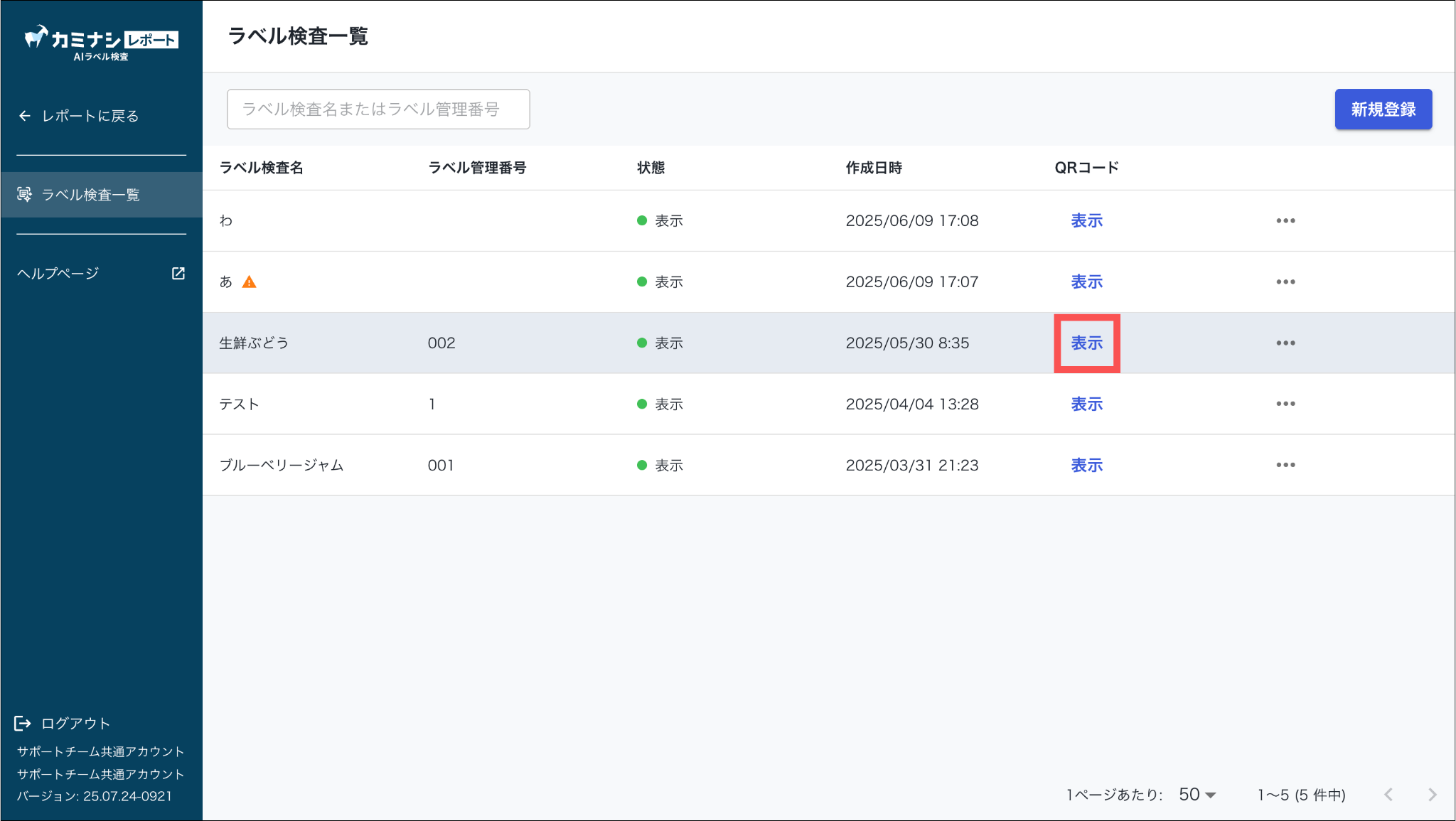
Task: Show the QR code for 生鮮ぶどう
Action: (x=1086, y=343)
